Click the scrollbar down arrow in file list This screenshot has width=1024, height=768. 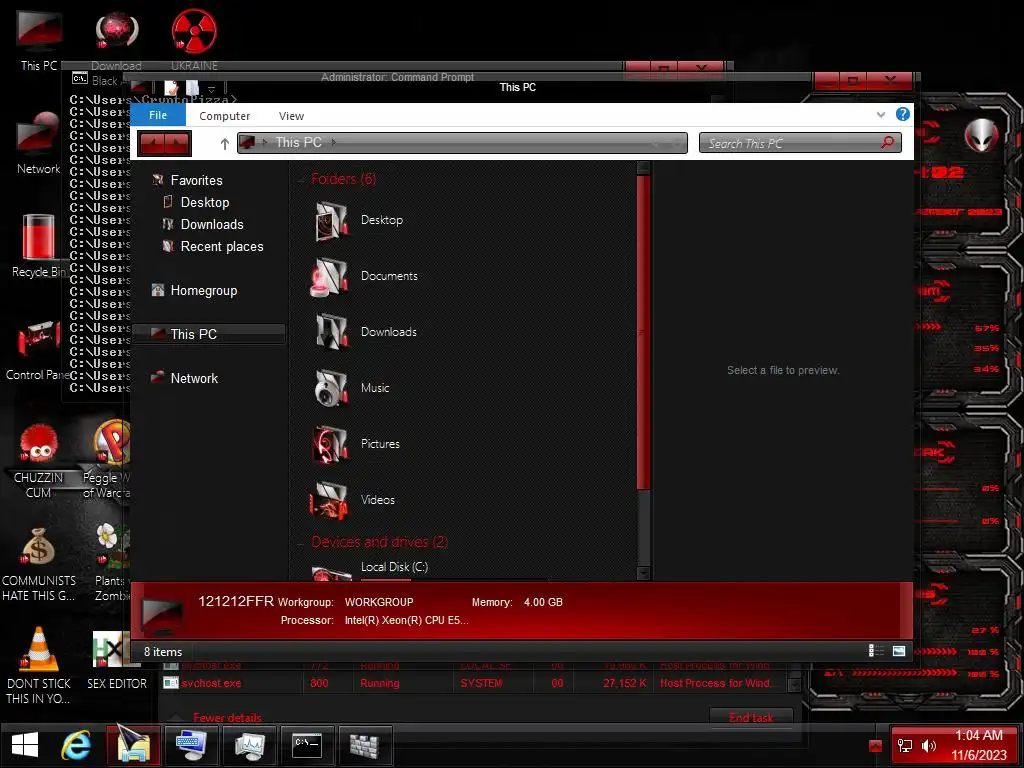[643, 573]
